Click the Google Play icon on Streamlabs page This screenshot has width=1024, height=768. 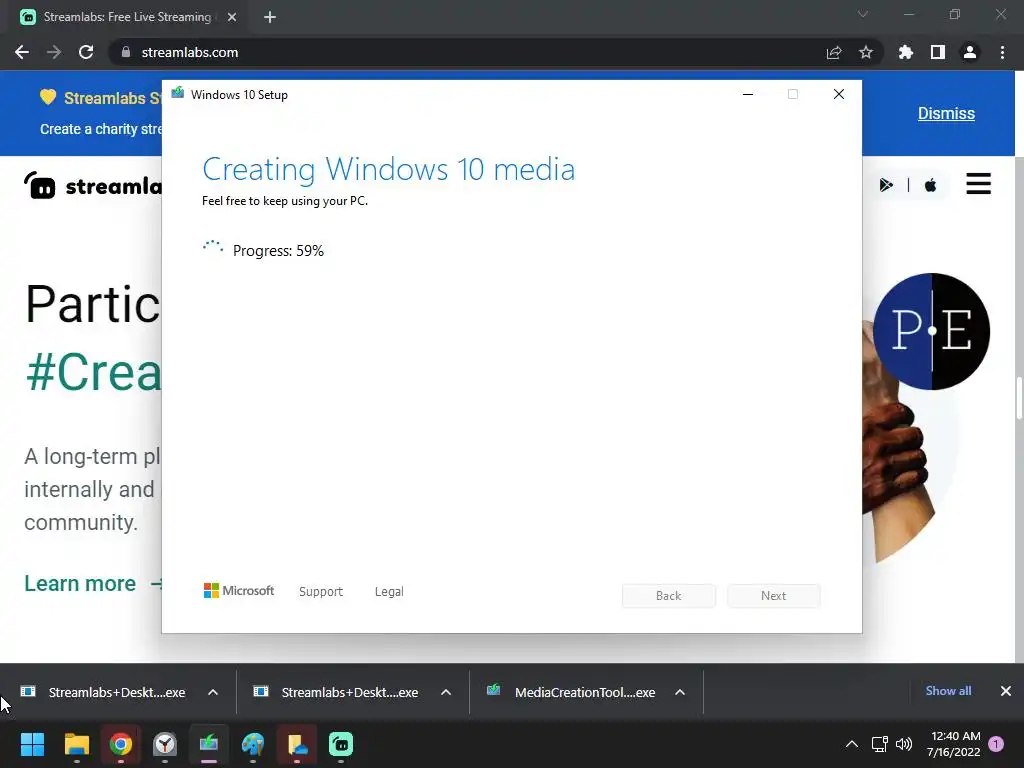point(886,185)
